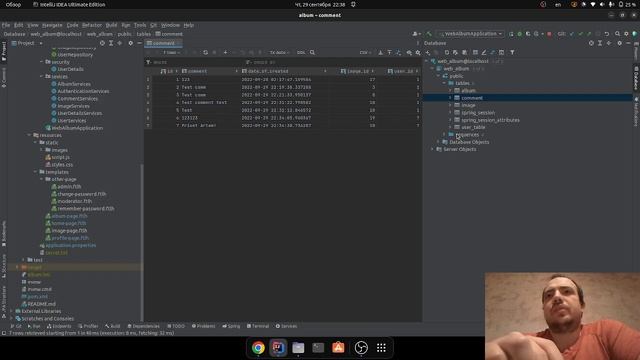Expand External Libraries node
Screen dimensions: 640x360
pos(12,311)
